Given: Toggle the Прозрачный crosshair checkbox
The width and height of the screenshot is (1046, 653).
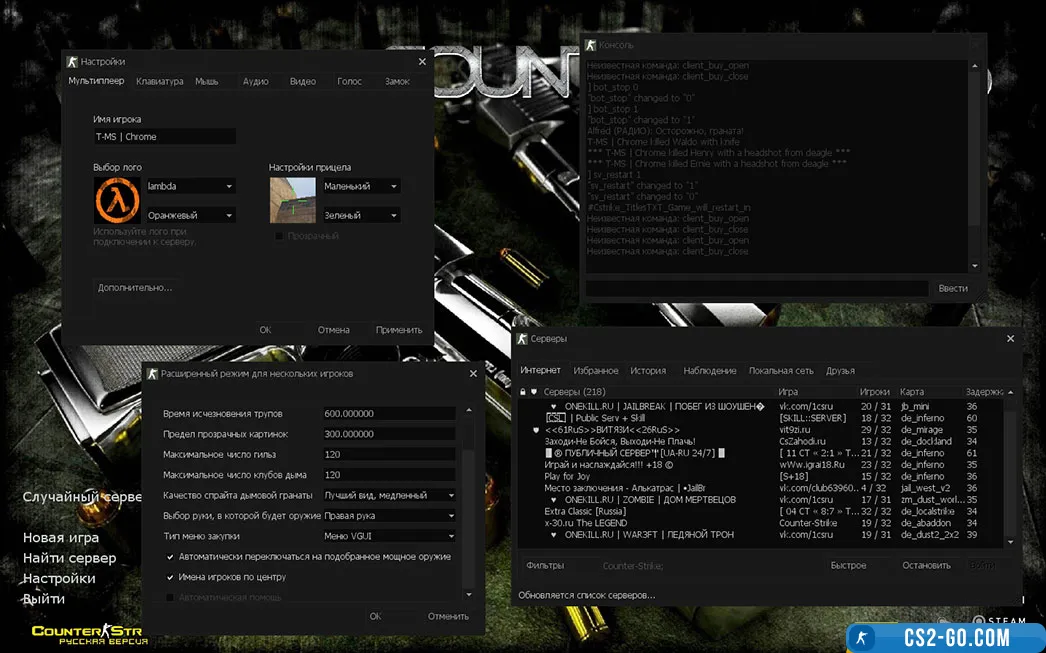Looking at the screenshot, I should 279,236.
